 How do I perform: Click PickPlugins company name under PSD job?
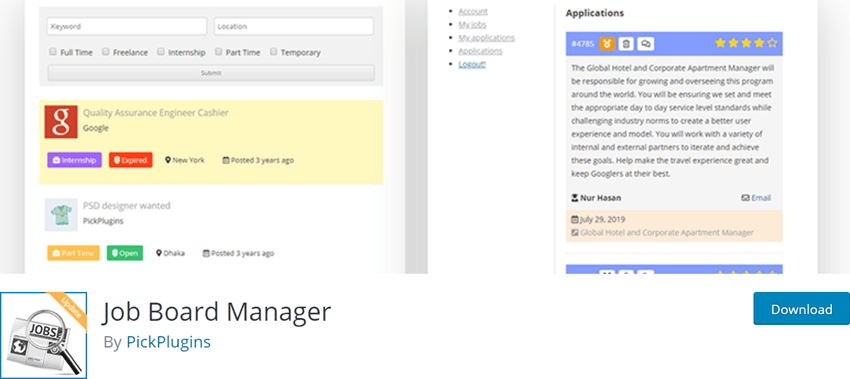(x=103, y=221)
